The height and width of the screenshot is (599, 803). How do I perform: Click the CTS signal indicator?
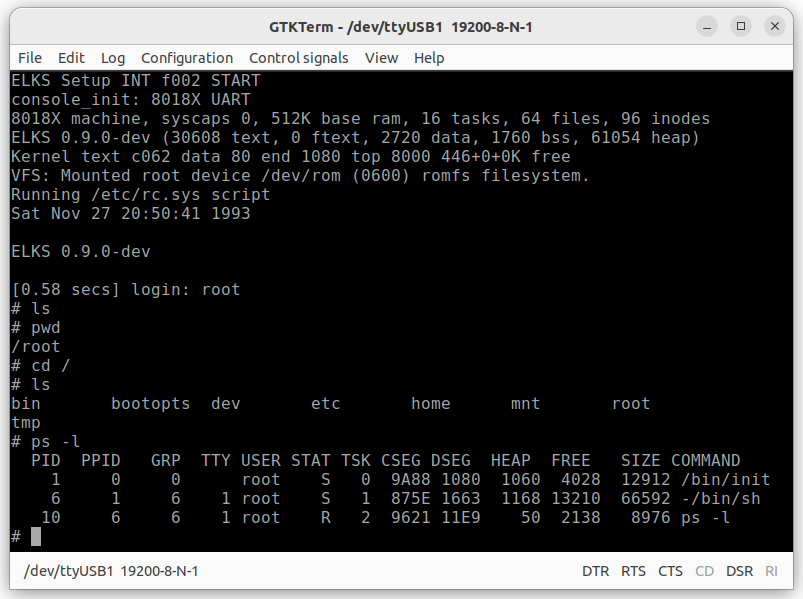point(670,571)
